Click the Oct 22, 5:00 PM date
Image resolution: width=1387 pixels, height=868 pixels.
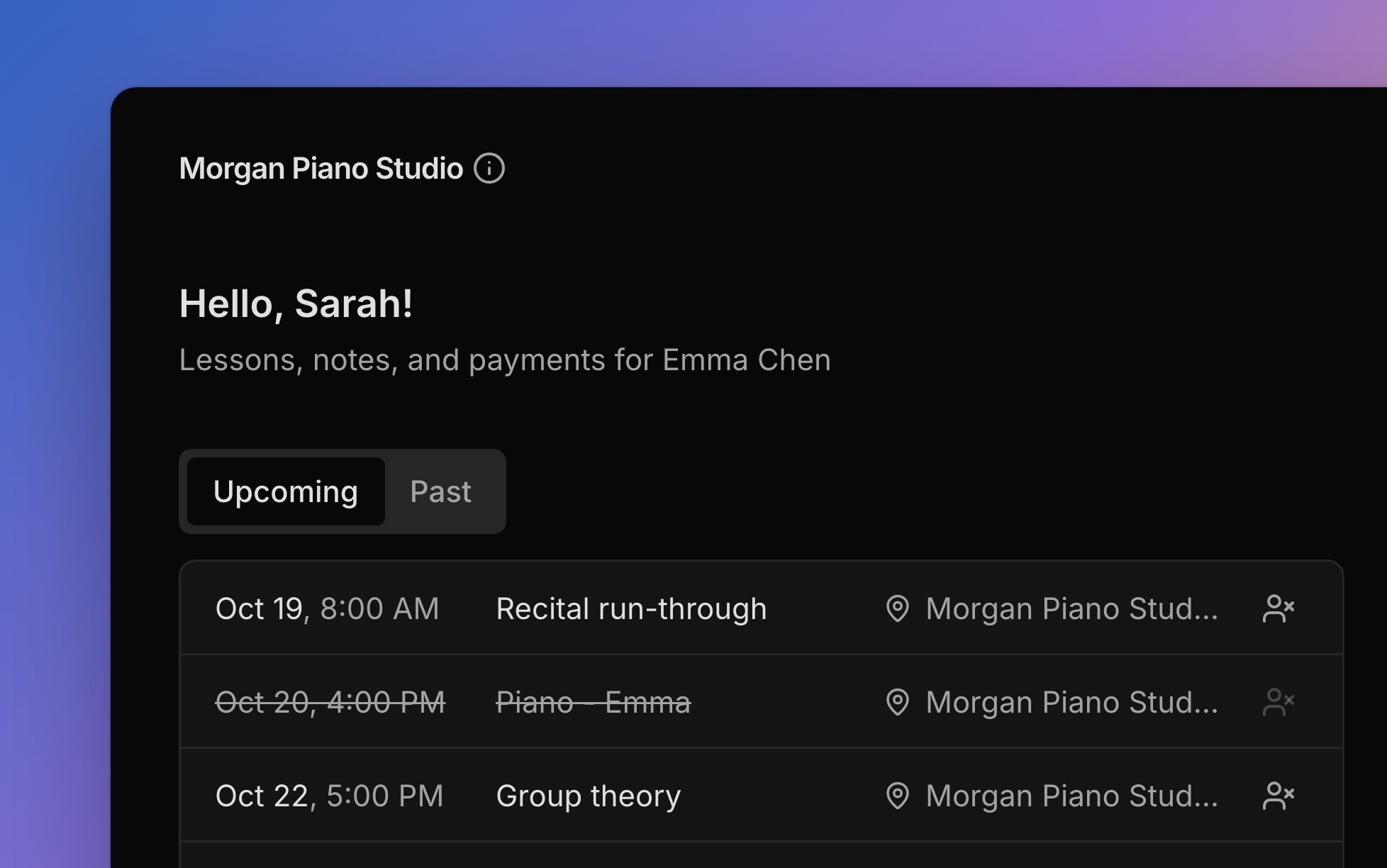coord(330,796)
